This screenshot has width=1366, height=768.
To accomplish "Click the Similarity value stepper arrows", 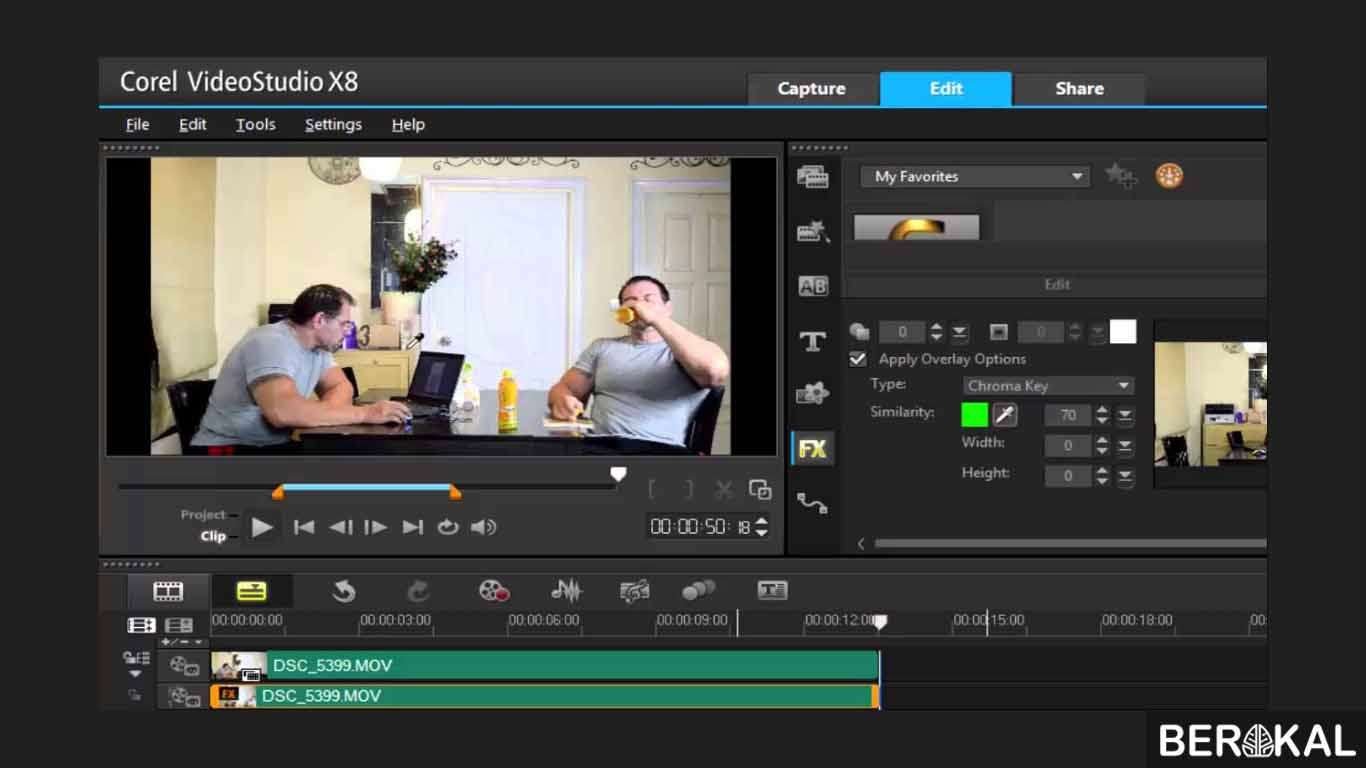I will (x=1102, y=415).
